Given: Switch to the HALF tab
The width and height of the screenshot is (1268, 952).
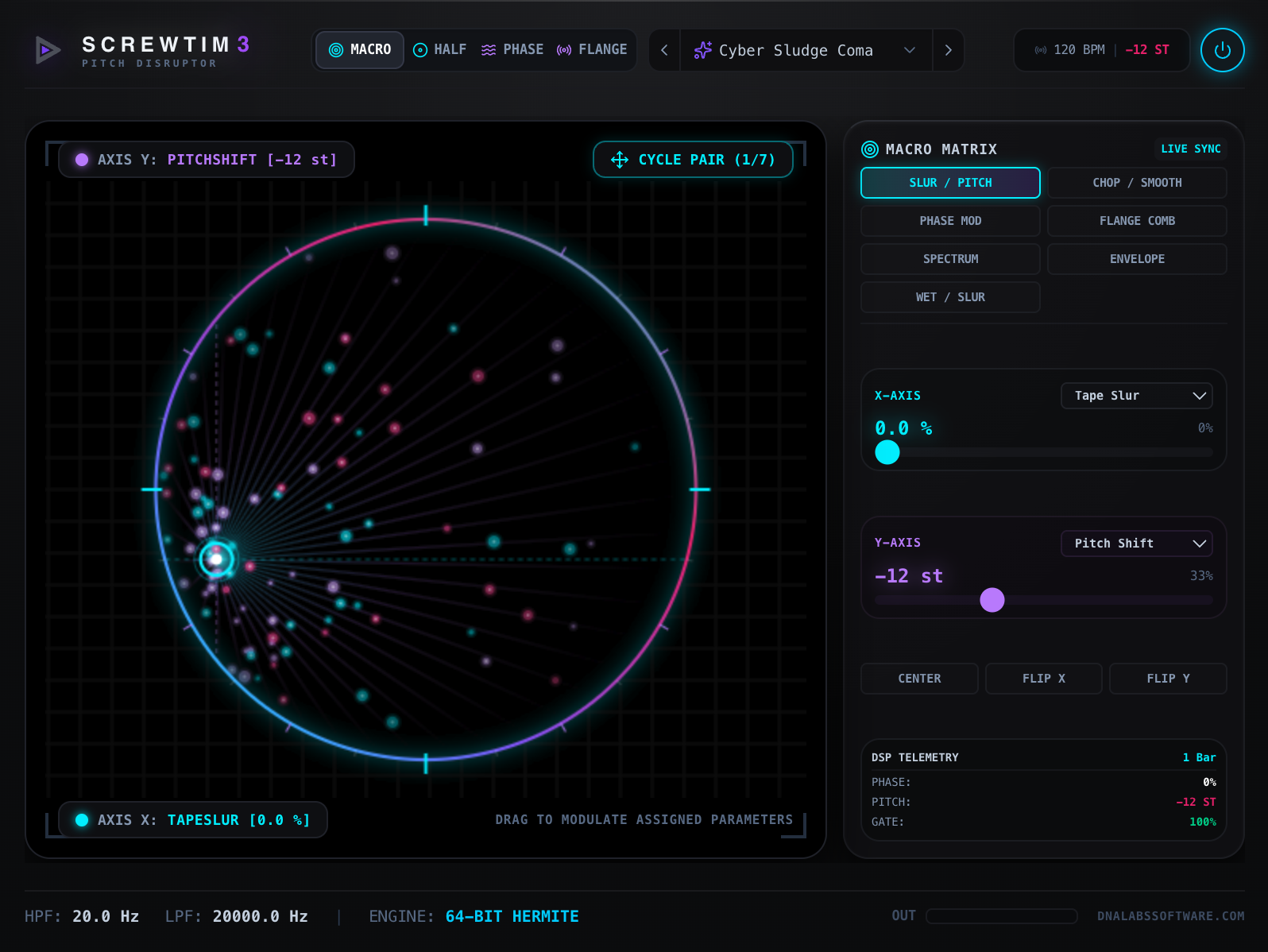Looking at the screenshot, I should click(440, 50).
